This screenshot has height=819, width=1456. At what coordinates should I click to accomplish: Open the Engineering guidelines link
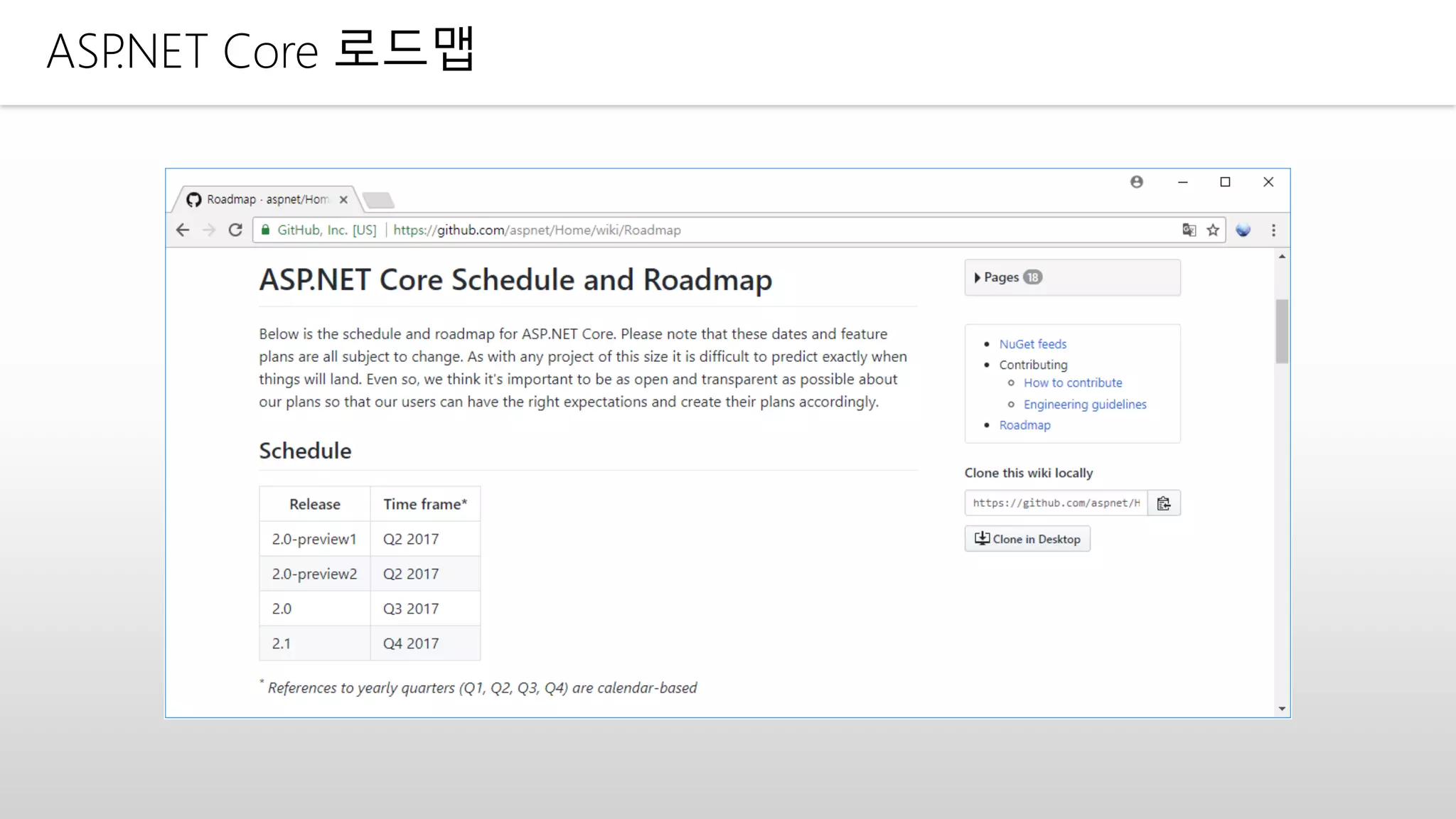coord(1085,404)
